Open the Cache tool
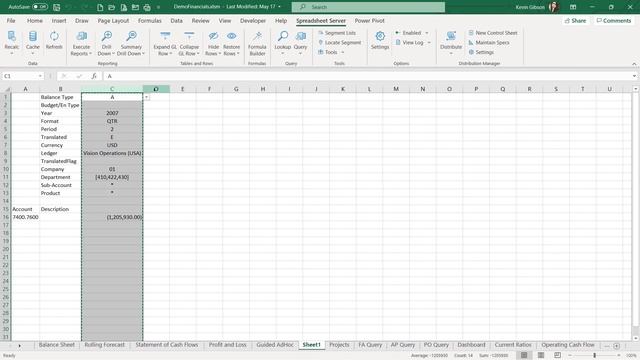Image resolution: width=640 pixels, height=360 pixels. [33, 43]
